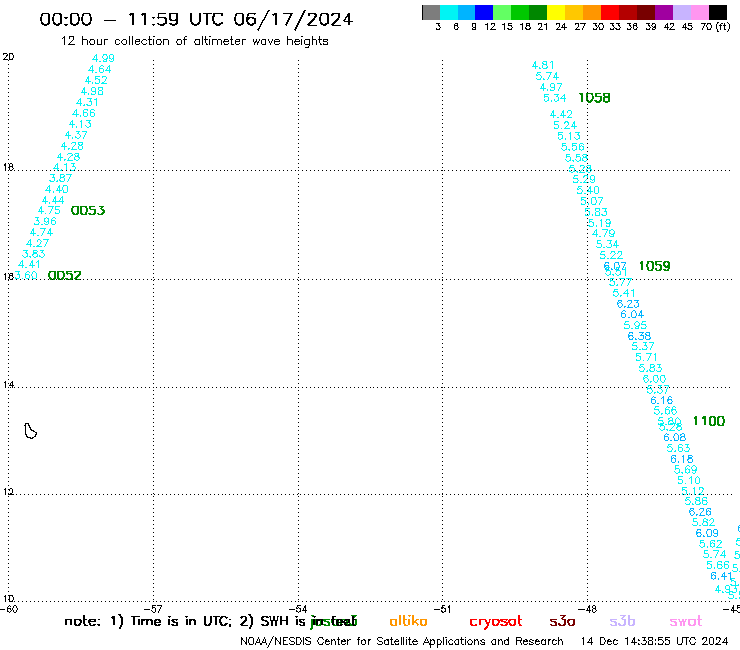Image resolution: width=740 pixels, height=650 pixels.
Task: Select the 0052 pass time label
Action: click(x=65, y=275)
